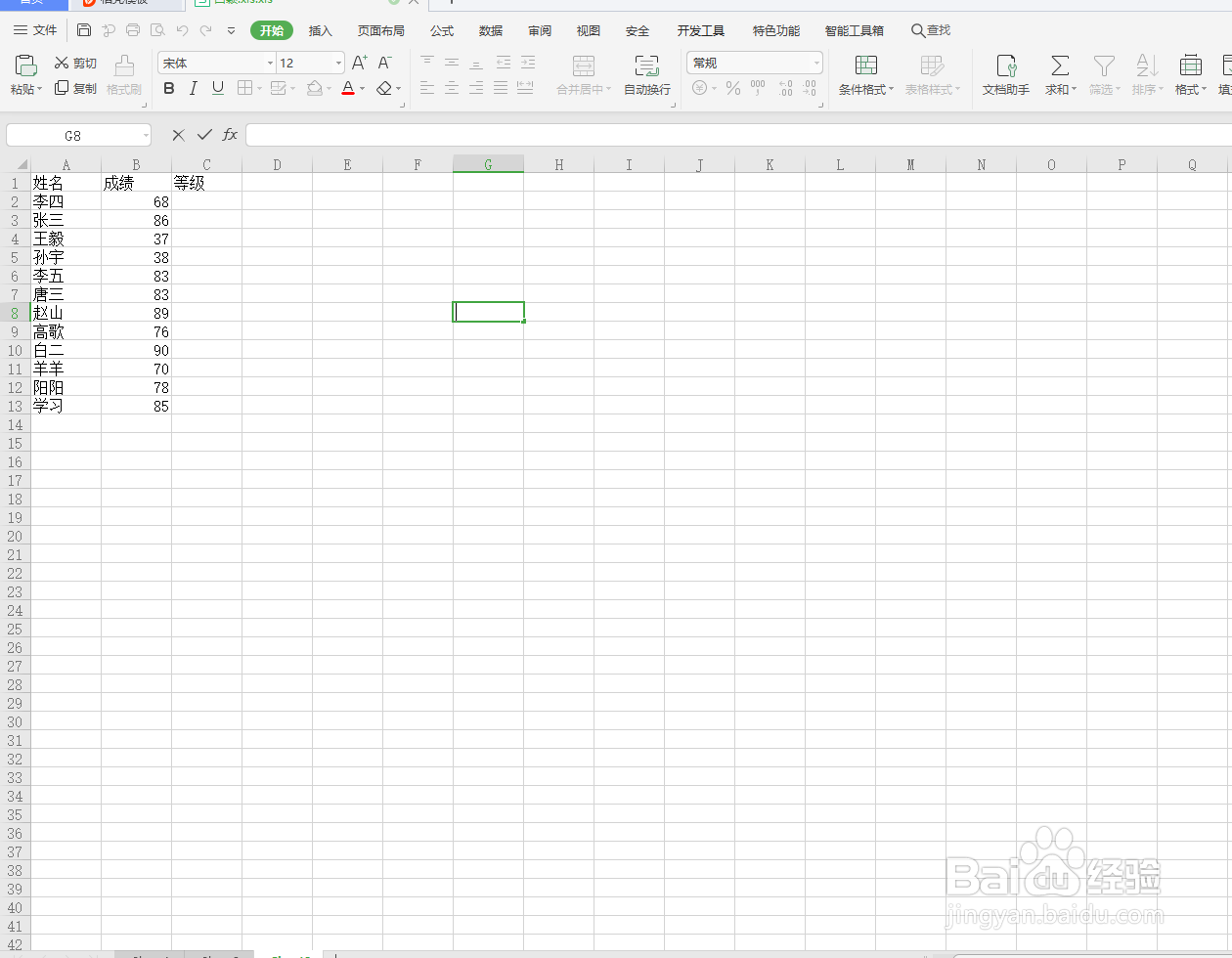Expand the quick access toolbar customize arrow

tap(231, 30)
